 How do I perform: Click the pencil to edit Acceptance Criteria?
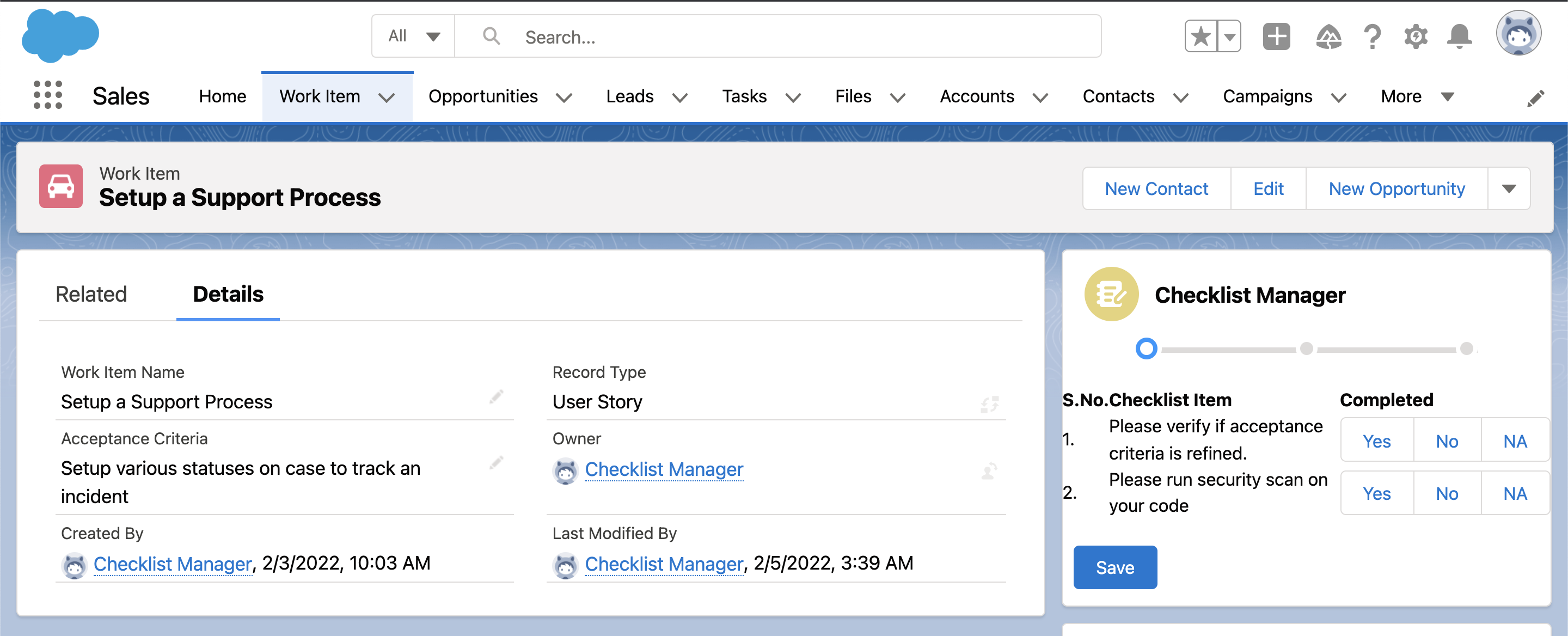497,462
